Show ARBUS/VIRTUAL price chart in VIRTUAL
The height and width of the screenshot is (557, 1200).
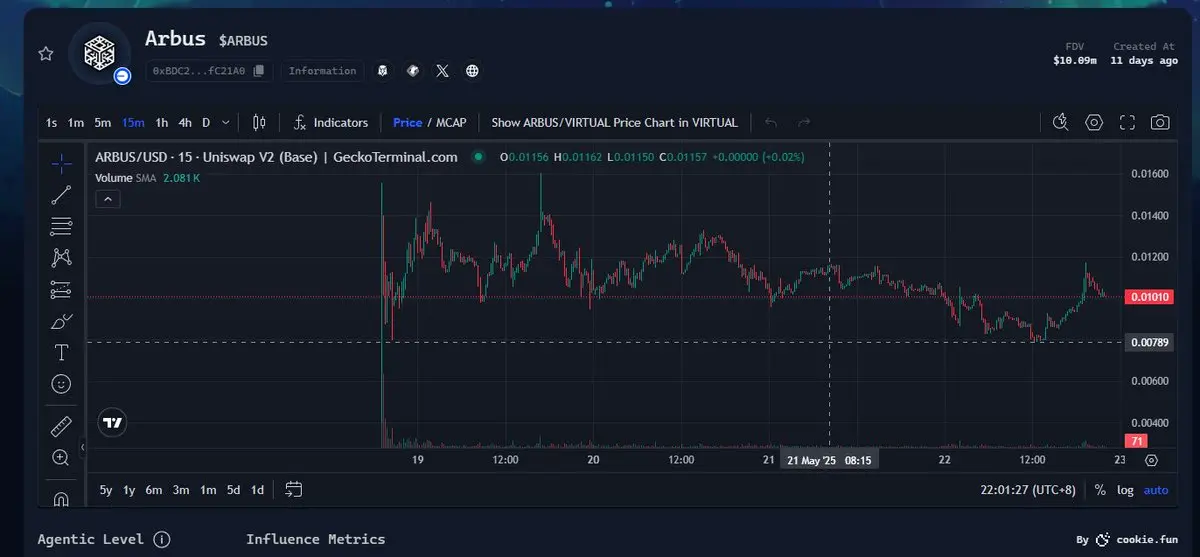coord(614,123)
